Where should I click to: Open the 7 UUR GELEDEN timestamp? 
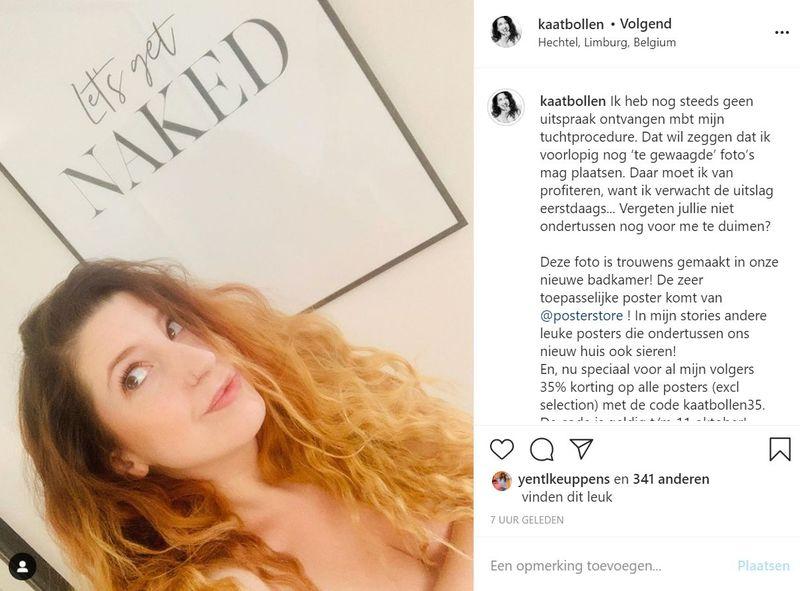point(527,520)
